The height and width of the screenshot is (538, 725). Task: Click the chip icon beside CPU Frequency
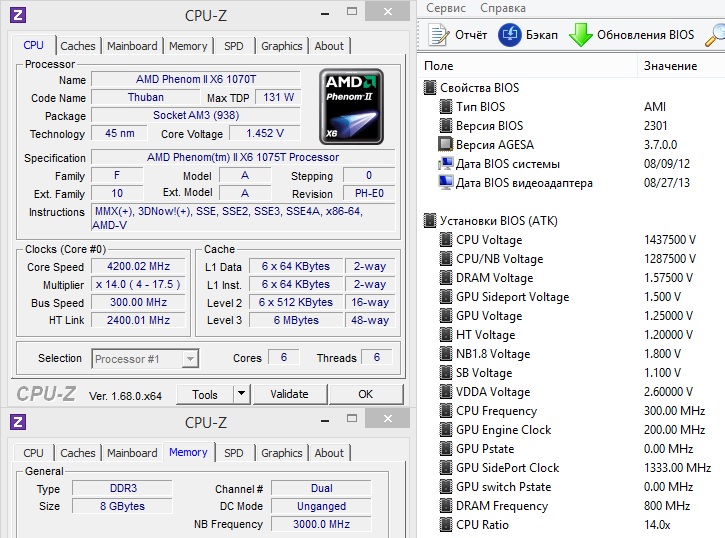pos(445,410)
